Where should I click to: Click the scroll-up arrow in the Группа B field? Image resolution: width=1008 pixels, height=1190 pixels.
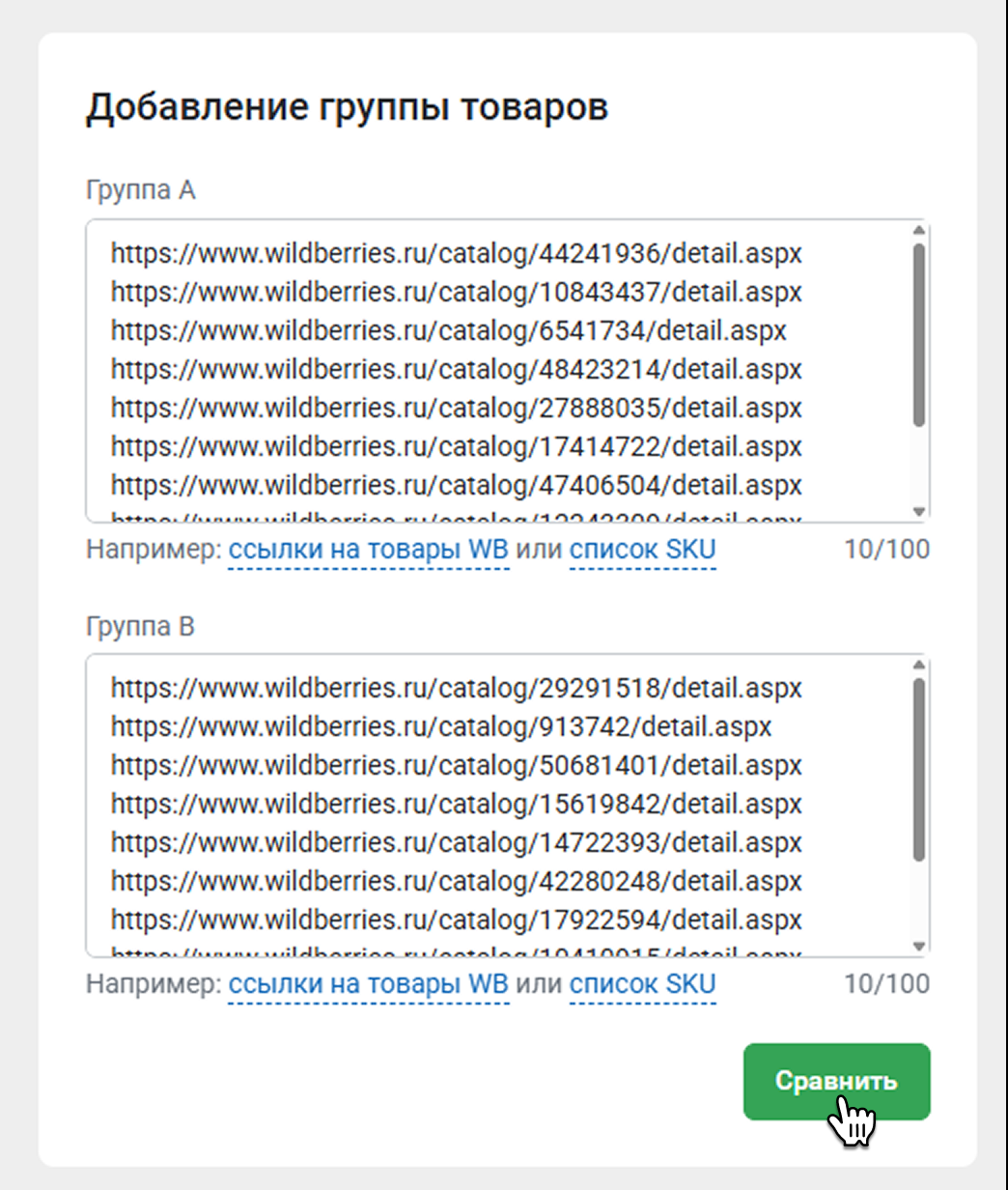tap(919, 665)
